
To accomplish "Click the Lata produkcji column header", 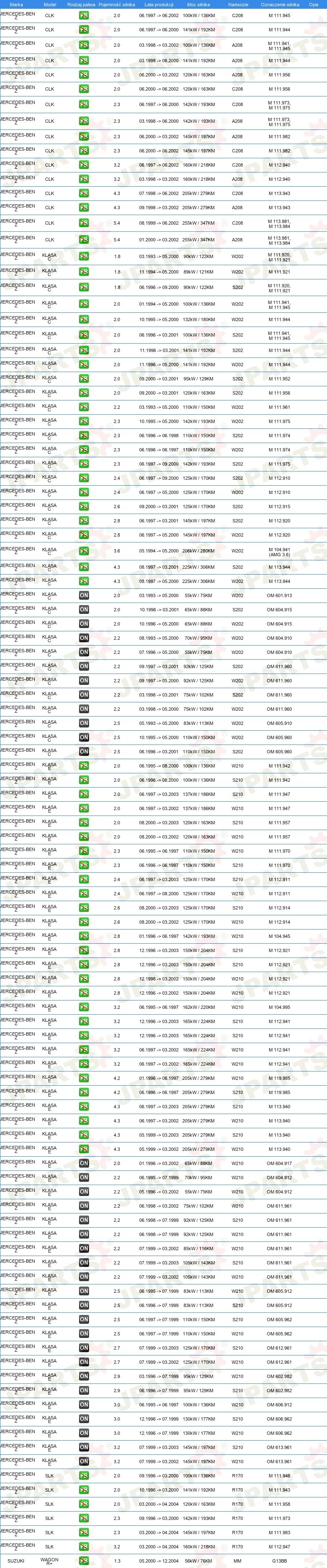I will (158, 4).
